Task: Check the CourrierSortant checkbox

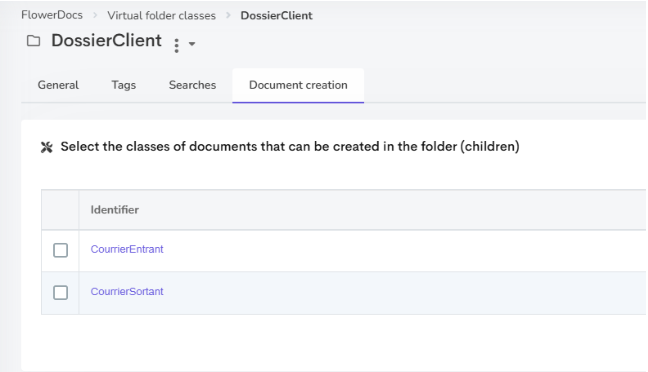Action: pyautogui.click(x=60, y=293)
